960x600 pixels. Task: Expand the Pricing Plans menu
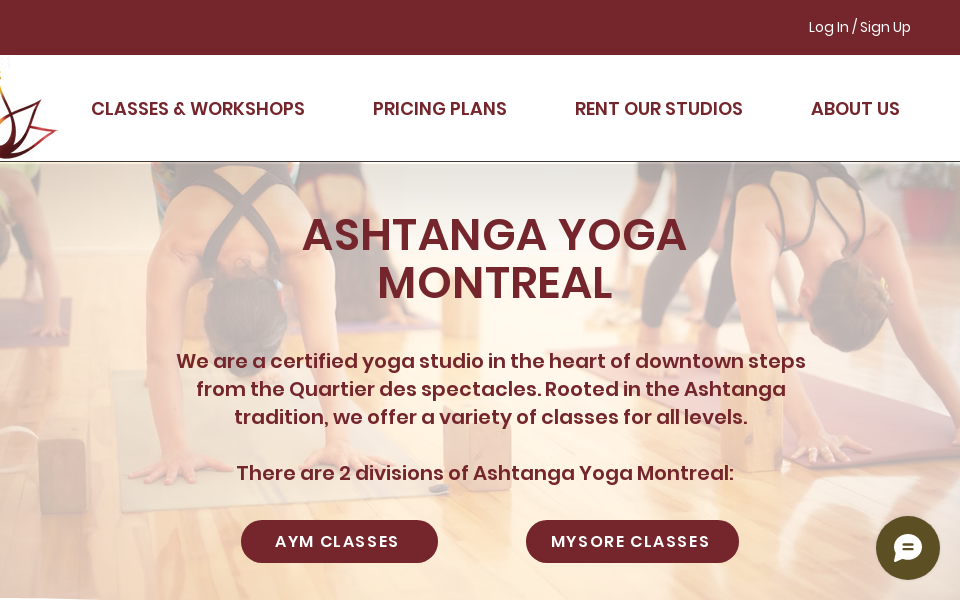point(440,109)
